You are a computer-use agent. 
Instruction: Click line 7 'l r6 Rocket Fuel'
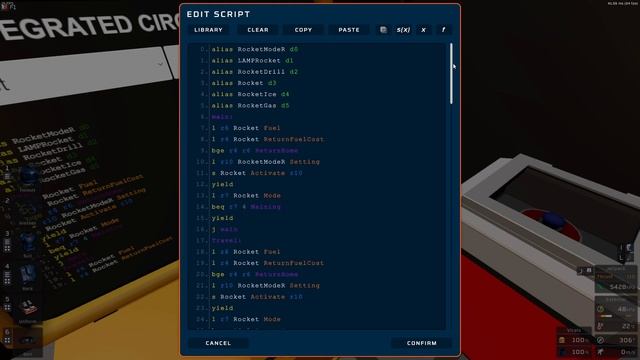(246, 128)
